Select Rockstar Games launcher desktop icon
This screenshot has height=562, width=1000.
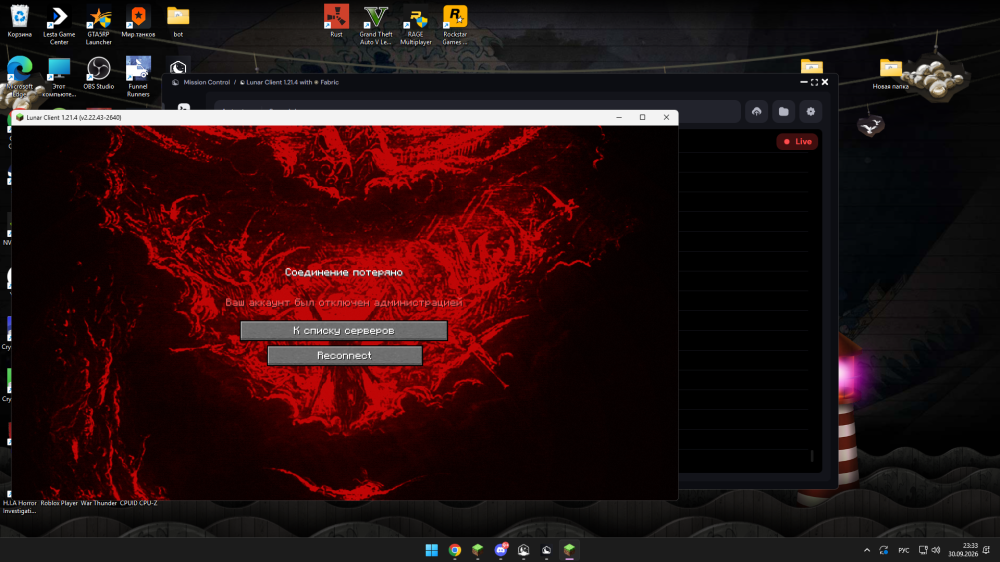pos(455,25)
